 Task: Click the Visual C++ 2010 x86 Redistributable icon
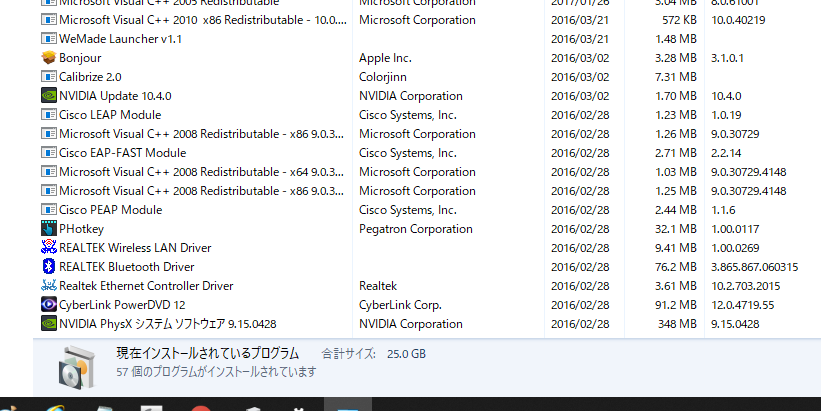pos(49,20)
